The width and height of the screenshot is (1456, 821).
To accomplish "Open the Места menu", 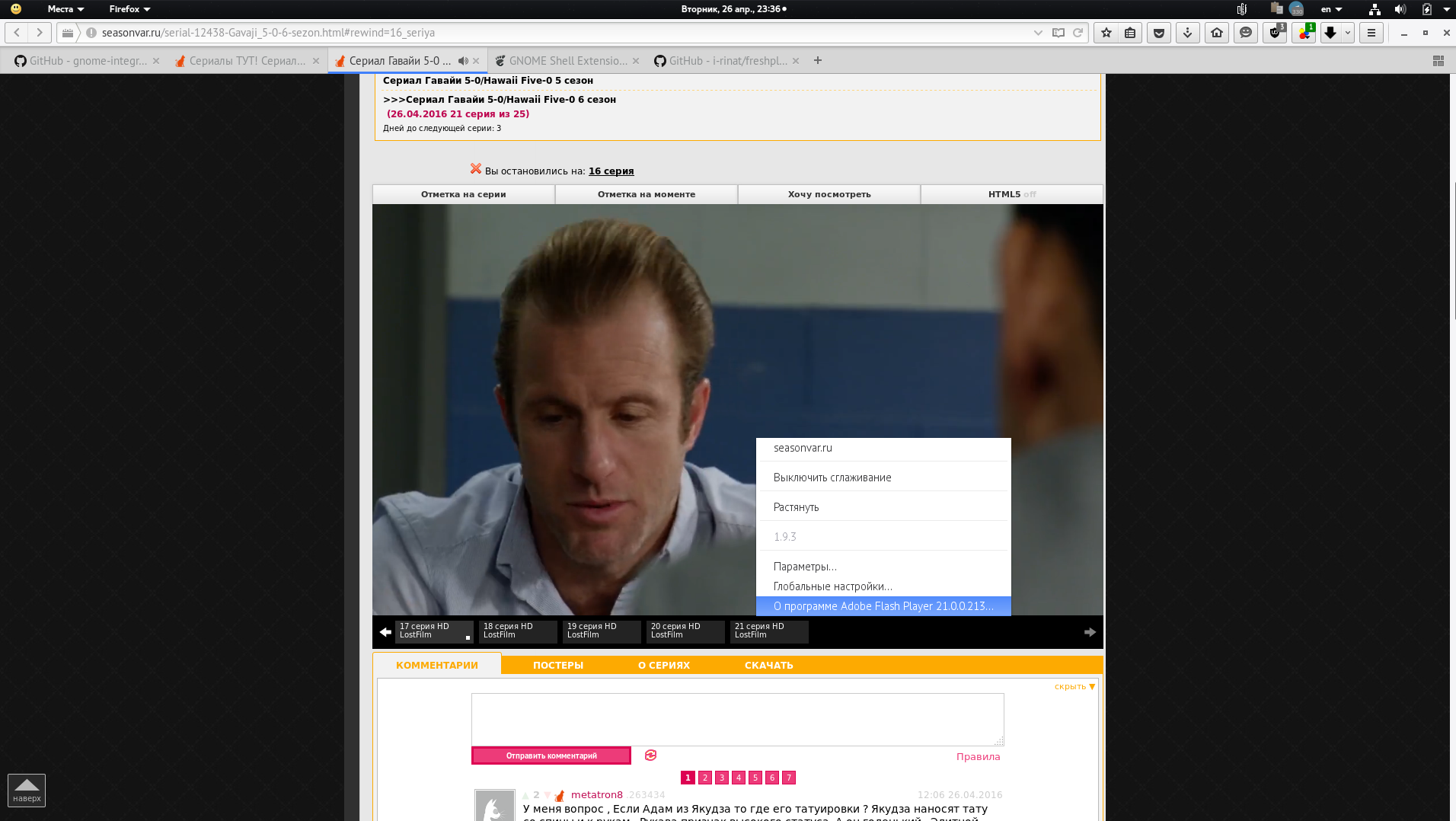I will [65, 9].
